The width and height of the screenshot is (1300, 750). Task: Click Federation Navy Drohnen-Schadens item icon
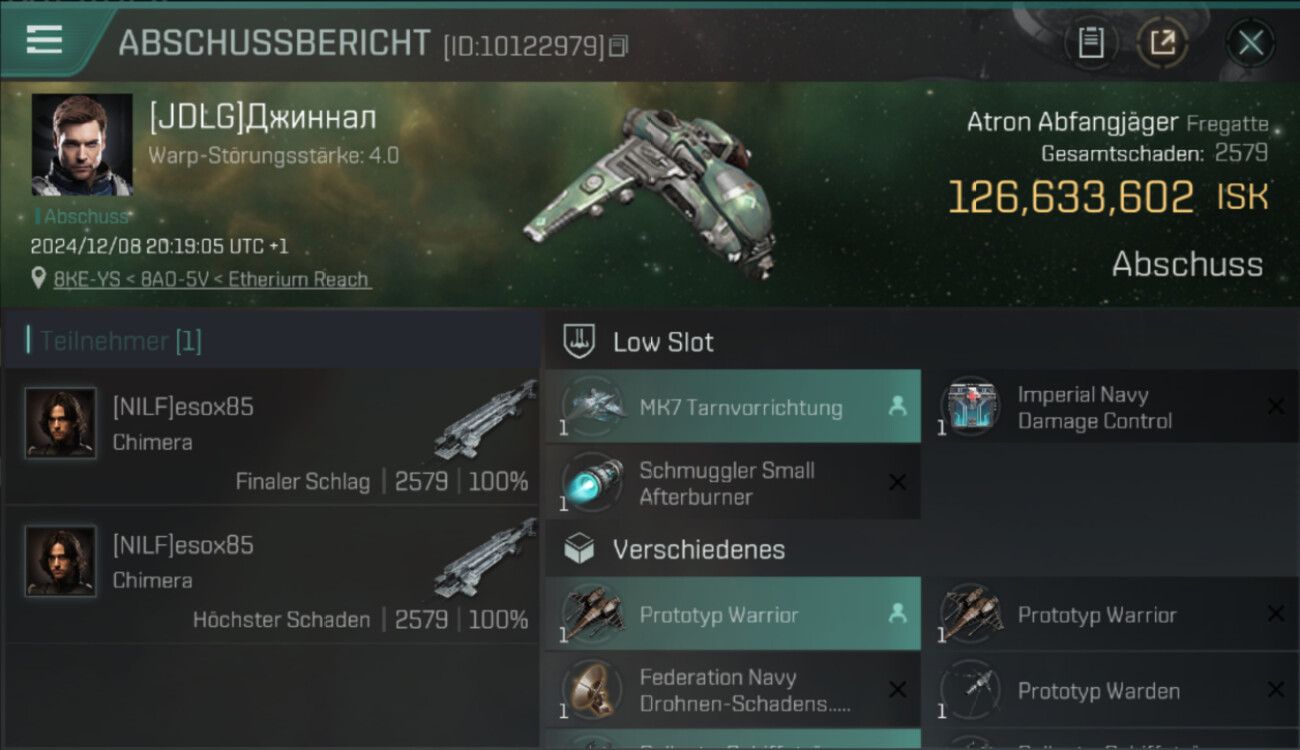[x=592, y=690]
